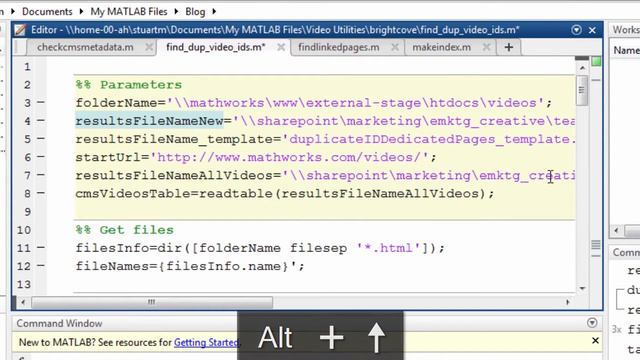Viewport: 640px width, 360px height.
Task: Set breakpoint dash on line 3
Action: [x=41, y=102]
